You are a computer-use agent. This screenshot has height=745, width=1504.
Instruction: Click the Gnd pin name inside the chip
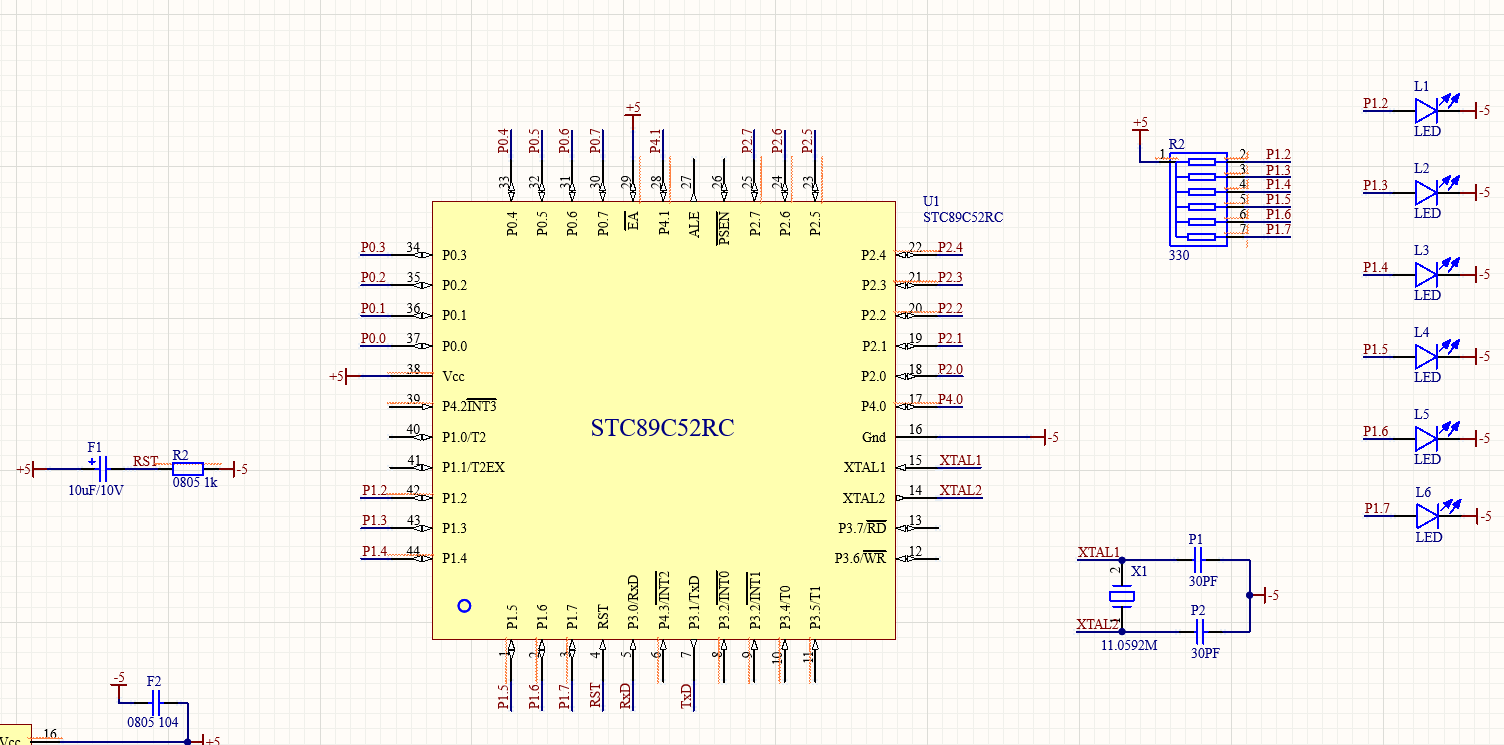pyautogui.click(x=874, y=437)
